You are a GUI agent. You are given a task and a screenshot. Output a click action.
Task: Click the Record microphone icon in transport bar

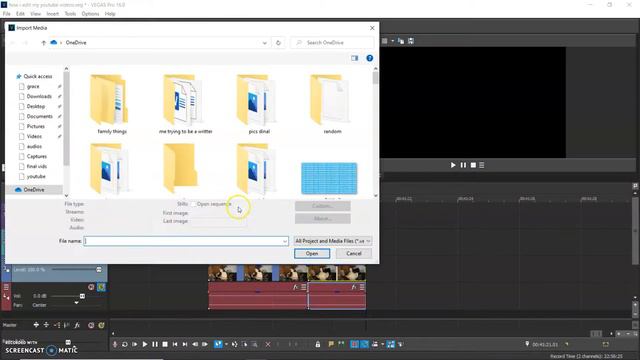click(x=115, y=344)
